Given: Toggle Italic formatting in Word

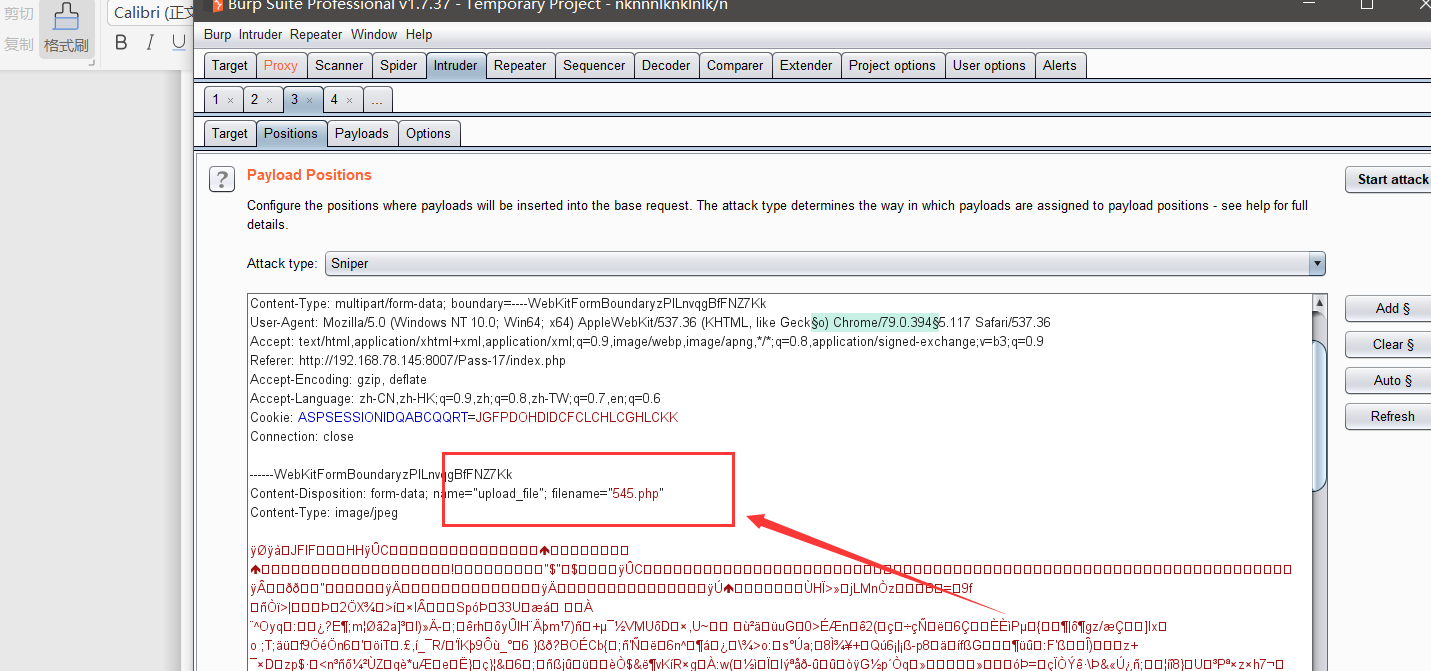Looking at the screenshot, I should pos(150,42).
